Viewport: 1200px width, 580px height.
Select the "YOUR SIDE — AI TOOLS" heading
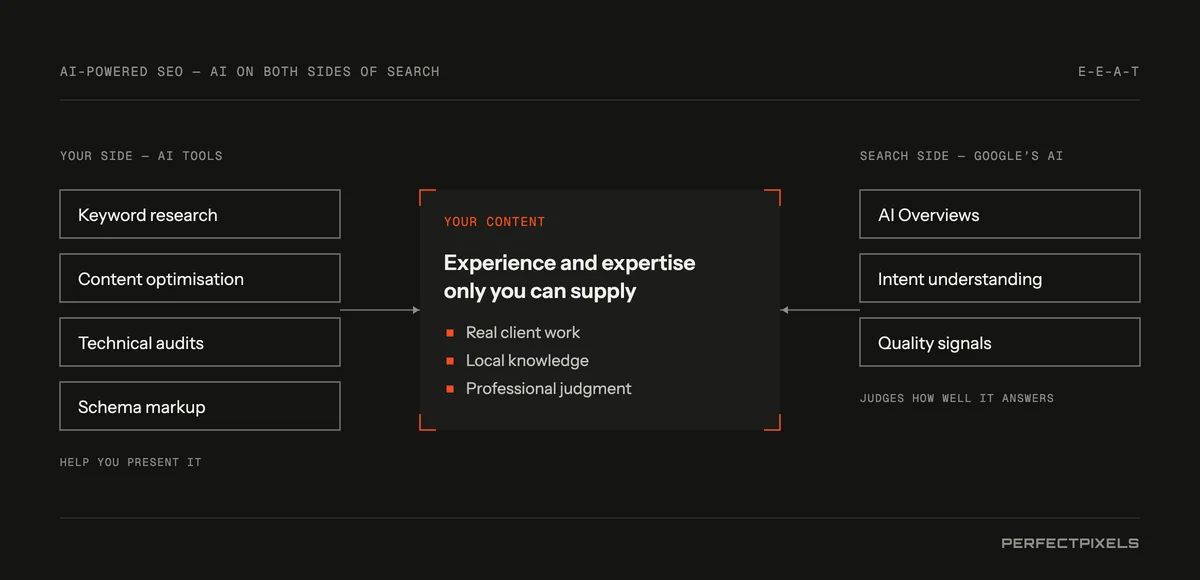pyautogui.click(x=141, y=156)
